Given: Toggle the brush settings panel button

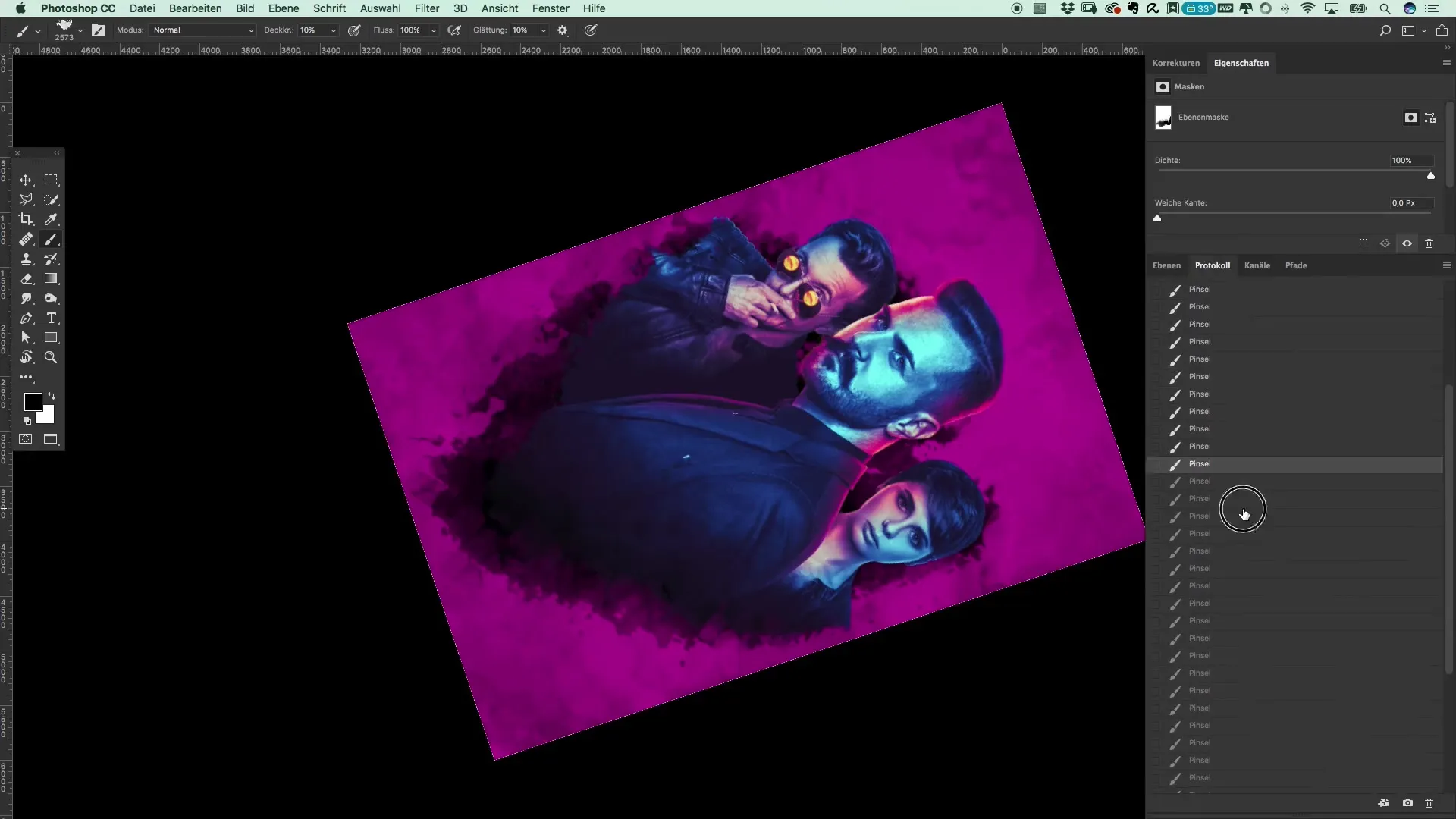Looking at the screenshot, I should click(98, 30).
